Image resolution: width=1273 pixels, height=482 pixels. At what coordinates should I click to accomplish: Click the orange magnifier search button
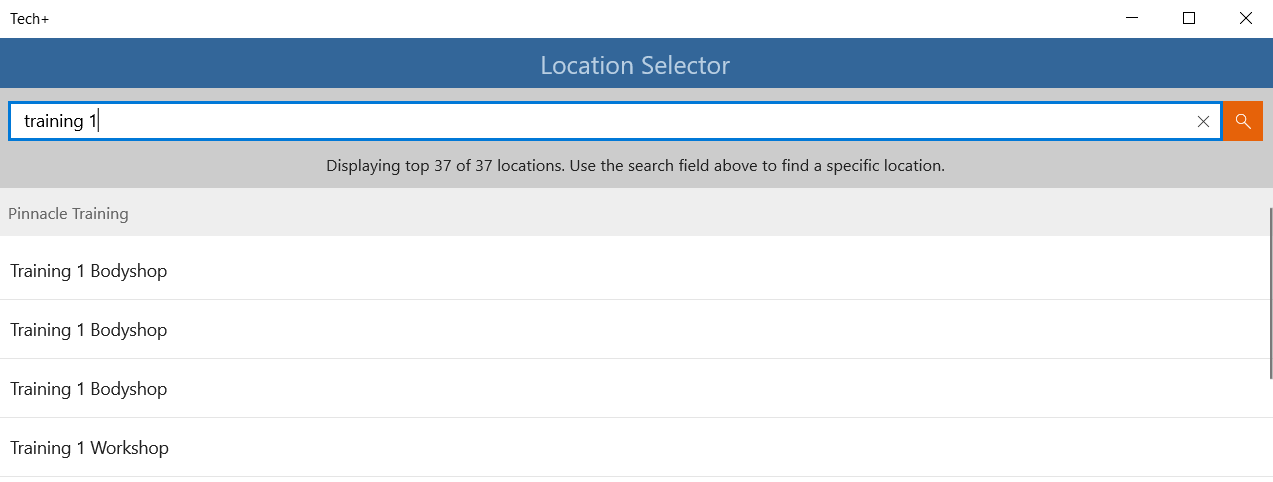click(1243, 121)
